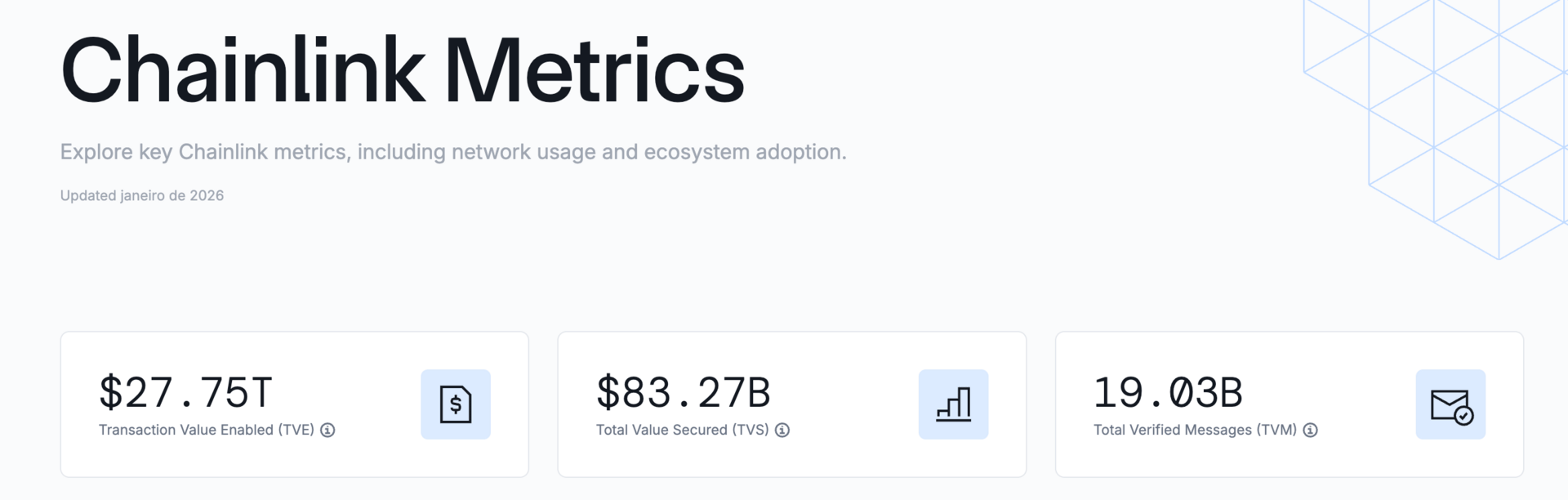Open the info tooltip icon for Total Value Secured

(782, 430)
